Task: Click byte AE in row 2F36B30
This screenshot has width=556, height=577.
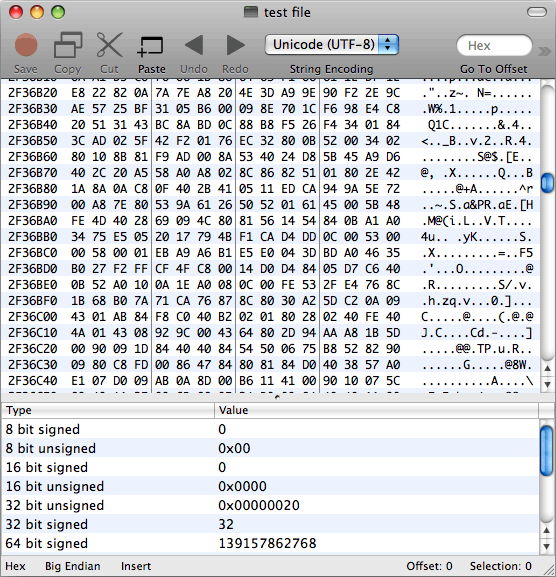Action: [x=78, y=109]
